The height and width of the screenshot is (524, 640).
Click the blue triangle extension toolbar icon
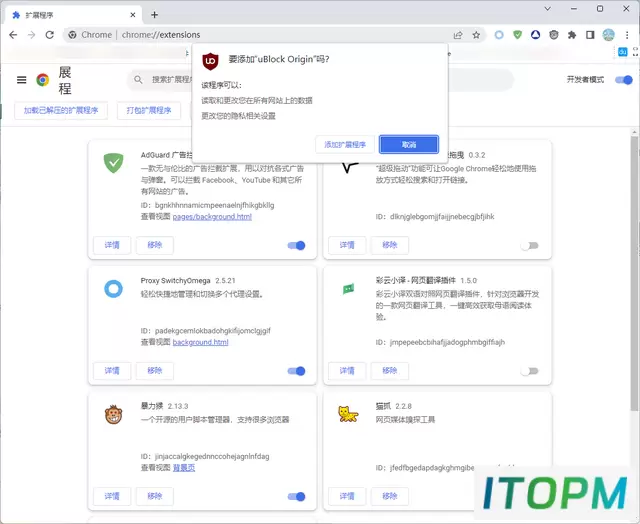pos(536,35)
